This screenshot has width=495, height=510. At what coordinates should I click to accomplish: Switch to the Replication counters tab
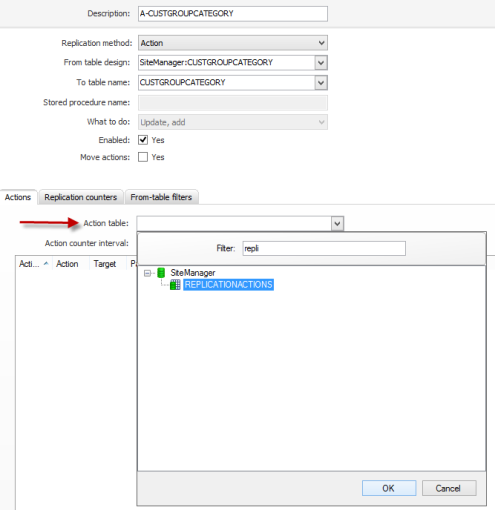pos(81,197)
